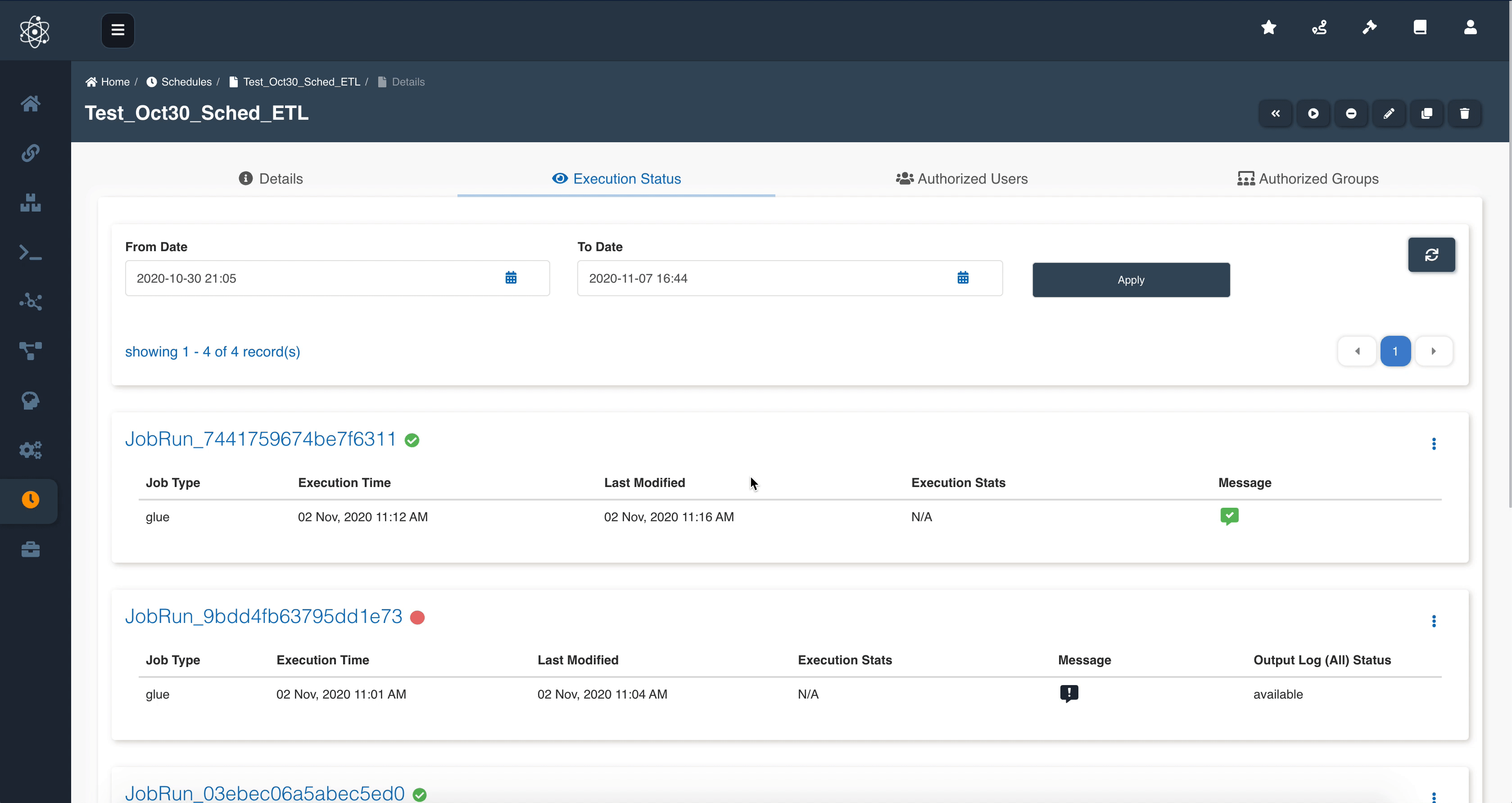1512x803 pixels.
Task: Click the clone schedule copy icon
Action: (x=1426, y=114)
